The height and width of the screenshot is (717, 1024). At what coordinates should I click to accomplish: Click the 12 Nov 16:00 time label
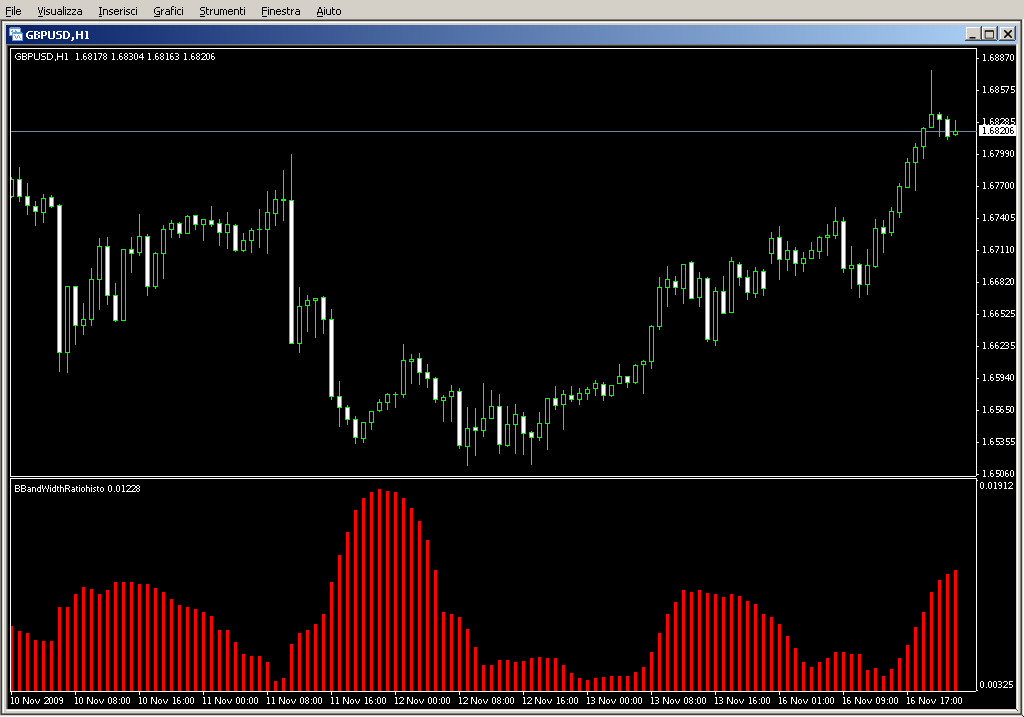click(550, 701)
